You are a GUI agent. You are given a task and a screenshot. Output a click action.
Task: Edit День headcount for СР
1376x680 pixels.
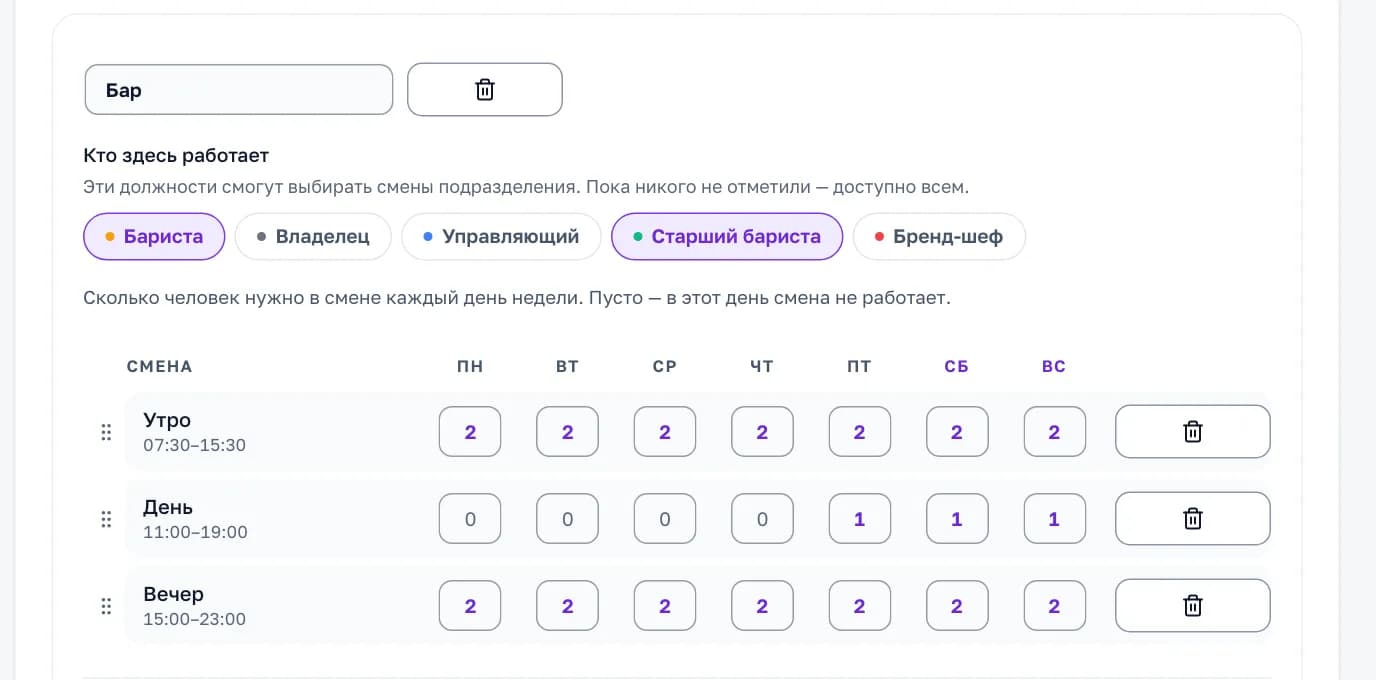pos(665,519)
